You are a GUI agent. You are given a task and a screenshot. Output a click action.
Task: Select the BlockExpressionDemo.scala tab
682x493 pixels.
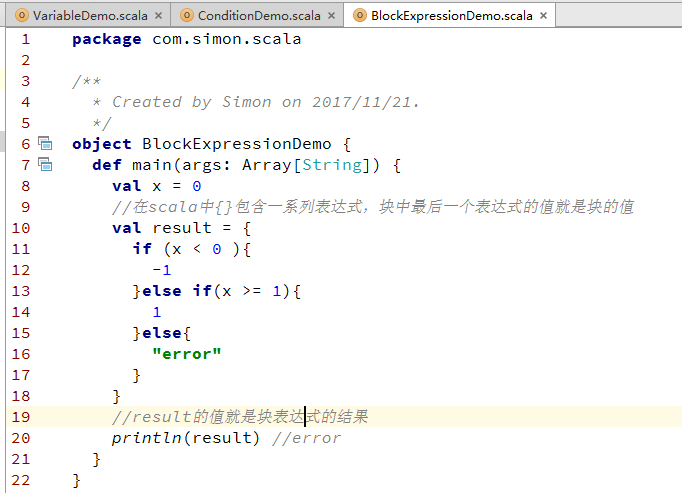pyautogui.click(x=451, y=16)
